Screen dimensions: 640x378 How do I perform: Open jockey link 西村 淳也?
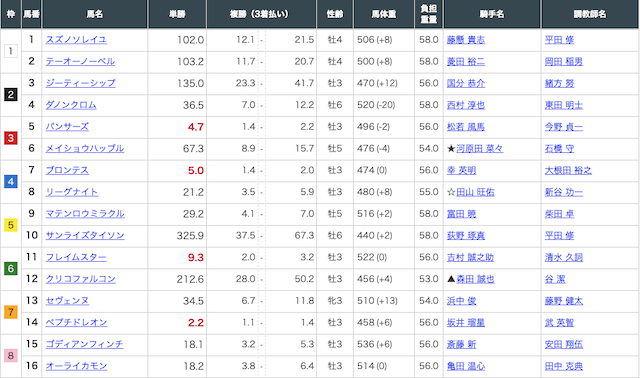(x=466, y=105)
